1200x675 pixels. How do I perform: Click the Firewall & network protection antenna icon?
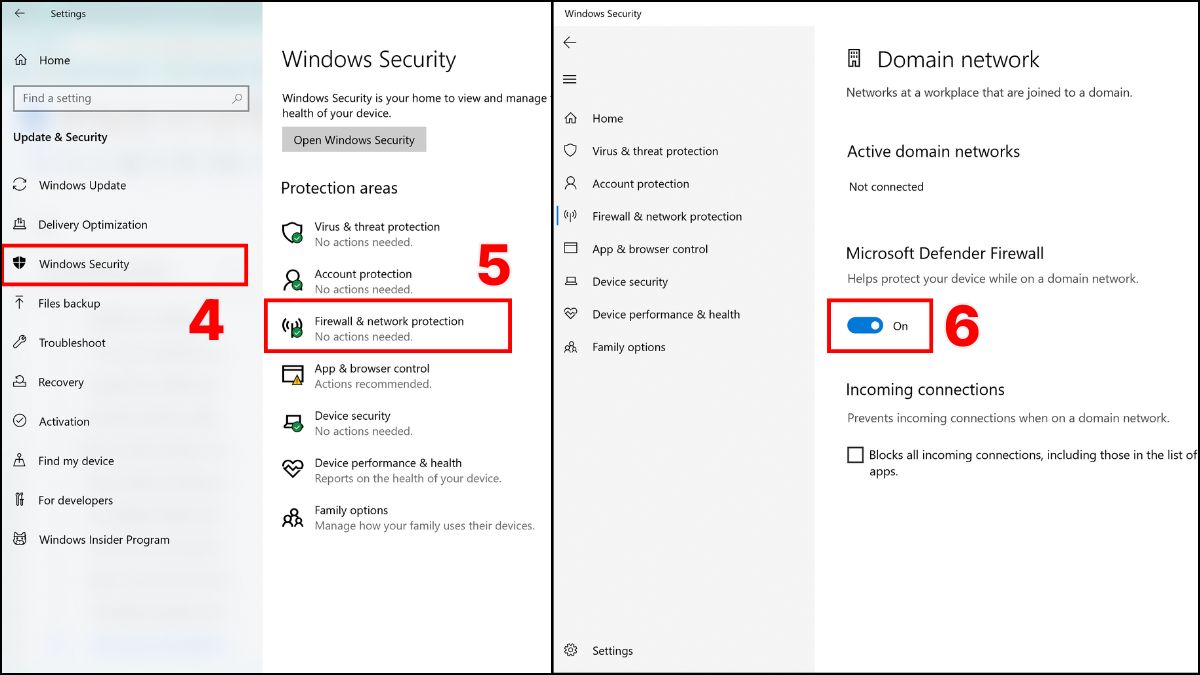292,328
